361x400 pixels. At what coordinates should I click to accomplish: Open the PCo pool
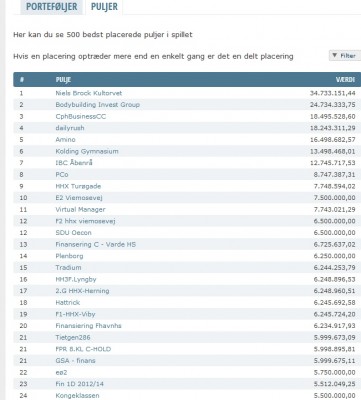[62, 174]
